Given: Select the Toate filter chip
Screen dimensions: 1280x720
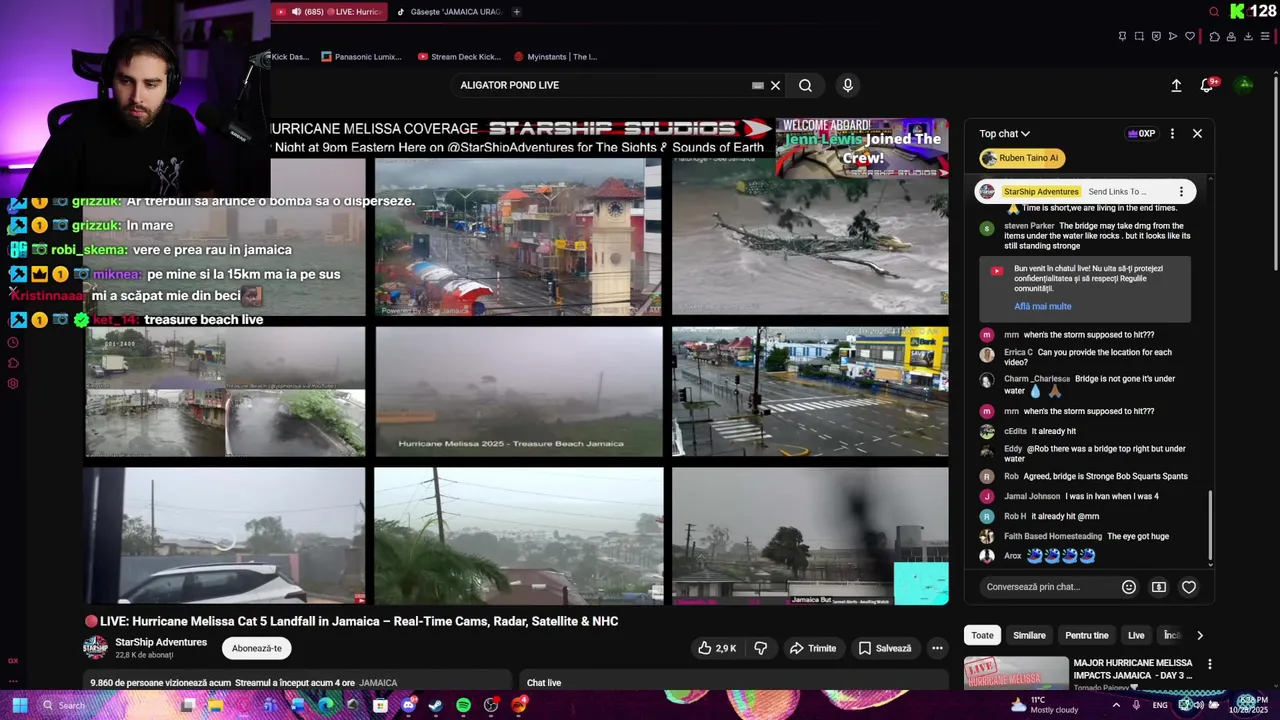Looking at the screenshot, I should pos(983,635).
